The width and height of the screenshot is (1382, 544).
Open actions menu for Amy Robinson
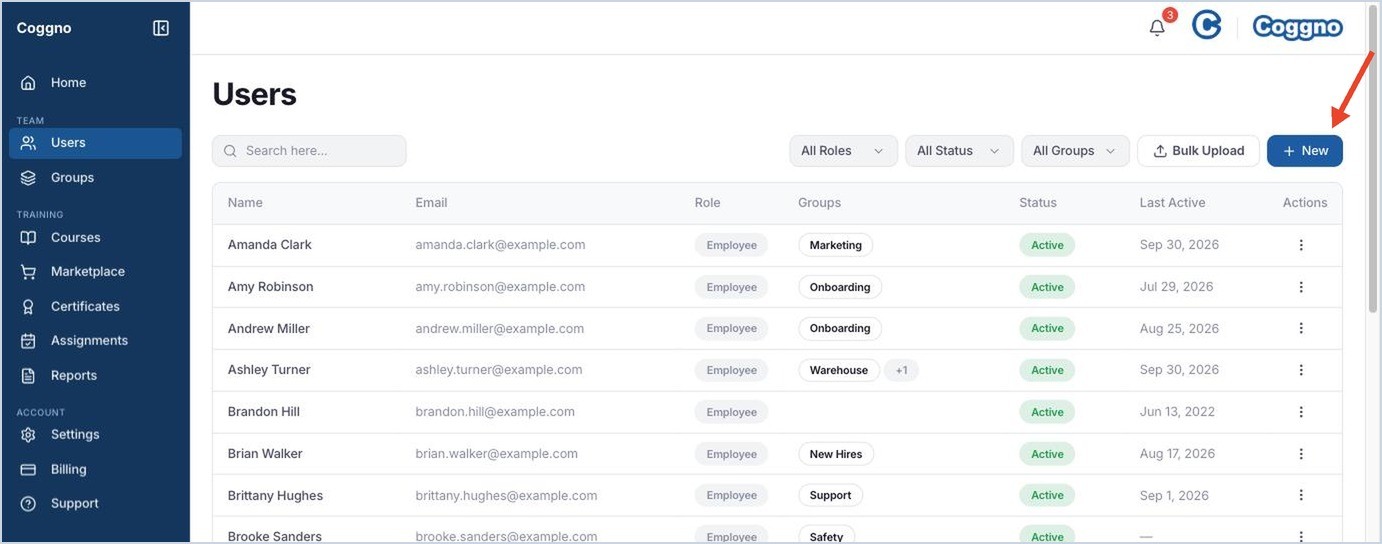1301,287
